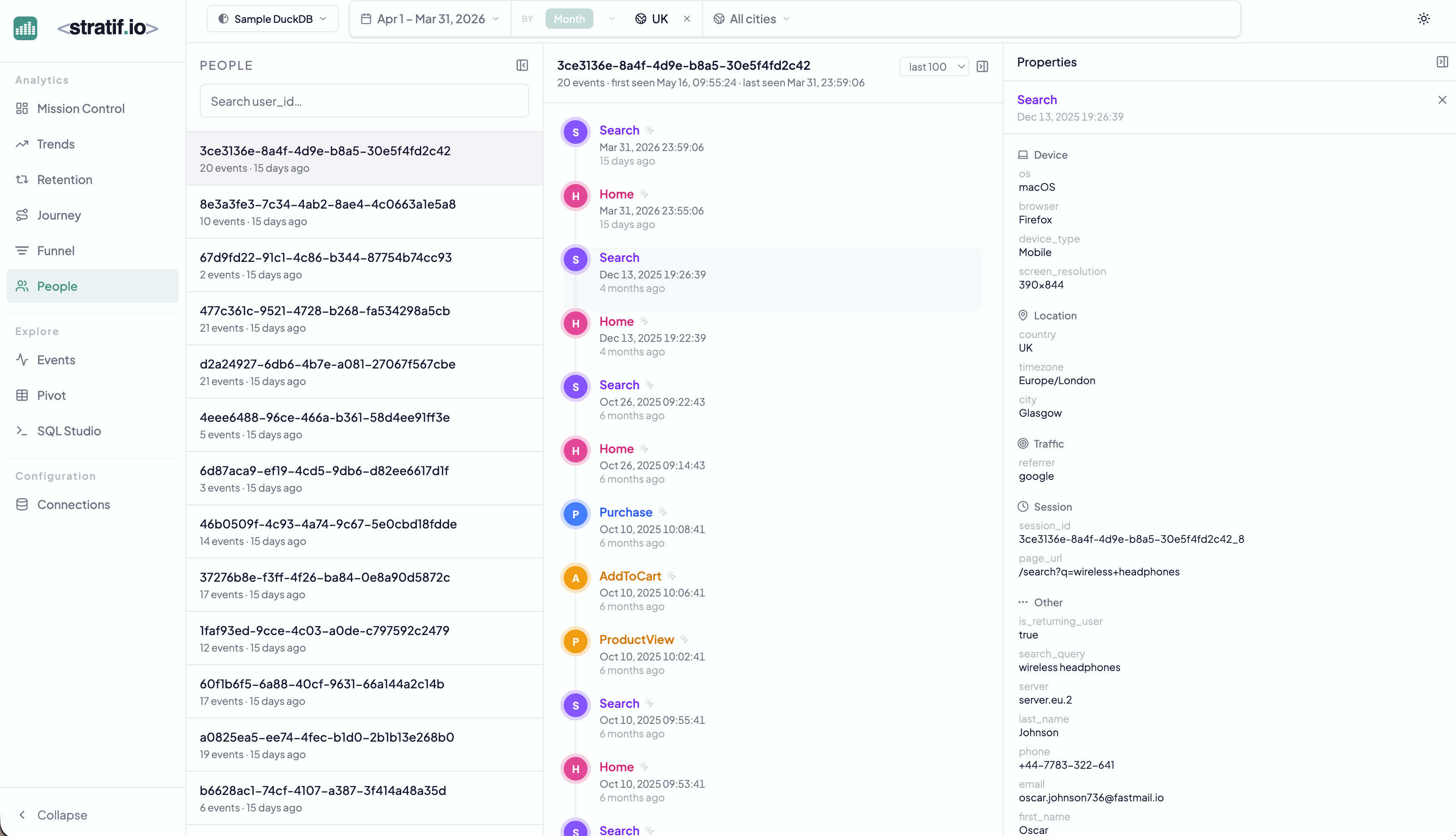Focus the Search user_id field
The width and height of the screenshot is (1456, 836).
(x=364, y=101)
